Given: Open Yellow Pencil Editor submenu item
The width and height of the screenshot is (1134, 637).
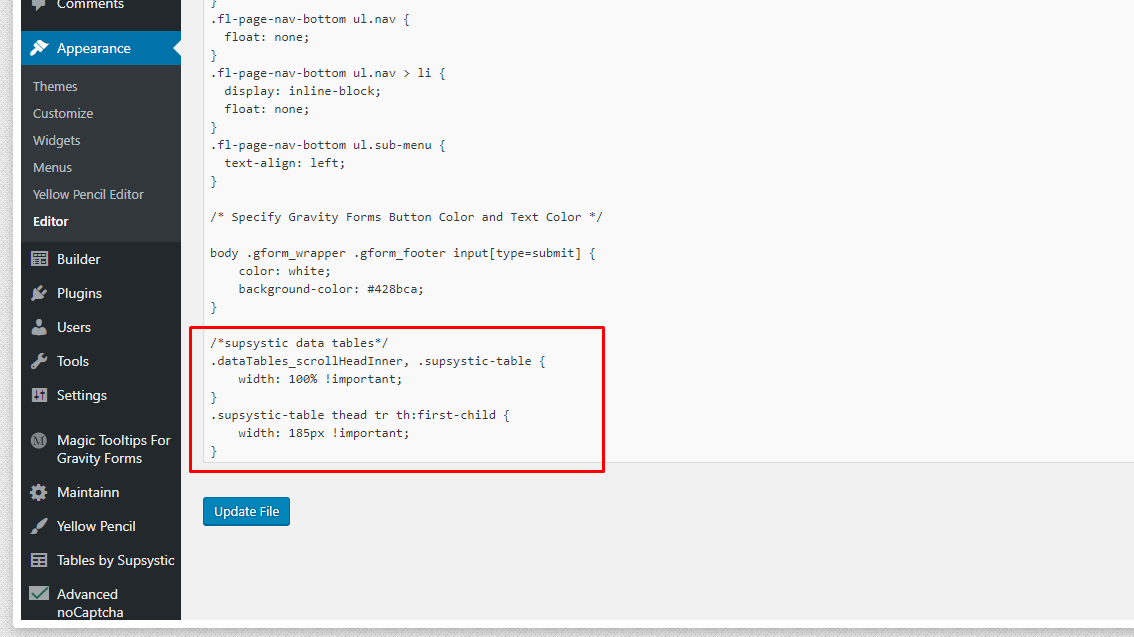Looking at the screenshot, I should click(88, 195).
